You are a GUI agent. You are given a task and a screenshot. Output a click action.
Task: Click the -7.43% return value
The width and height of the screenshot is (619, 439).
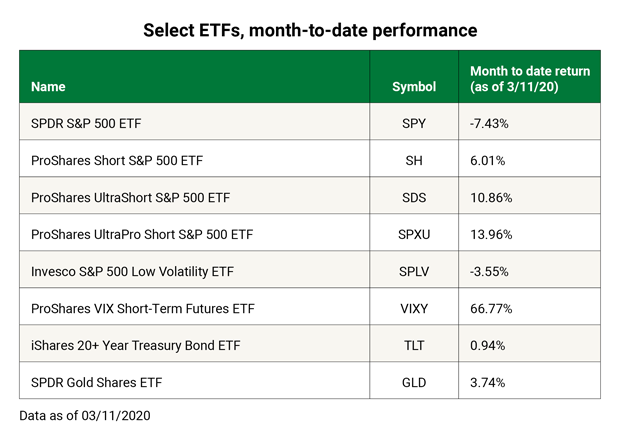tap(491, 124)
